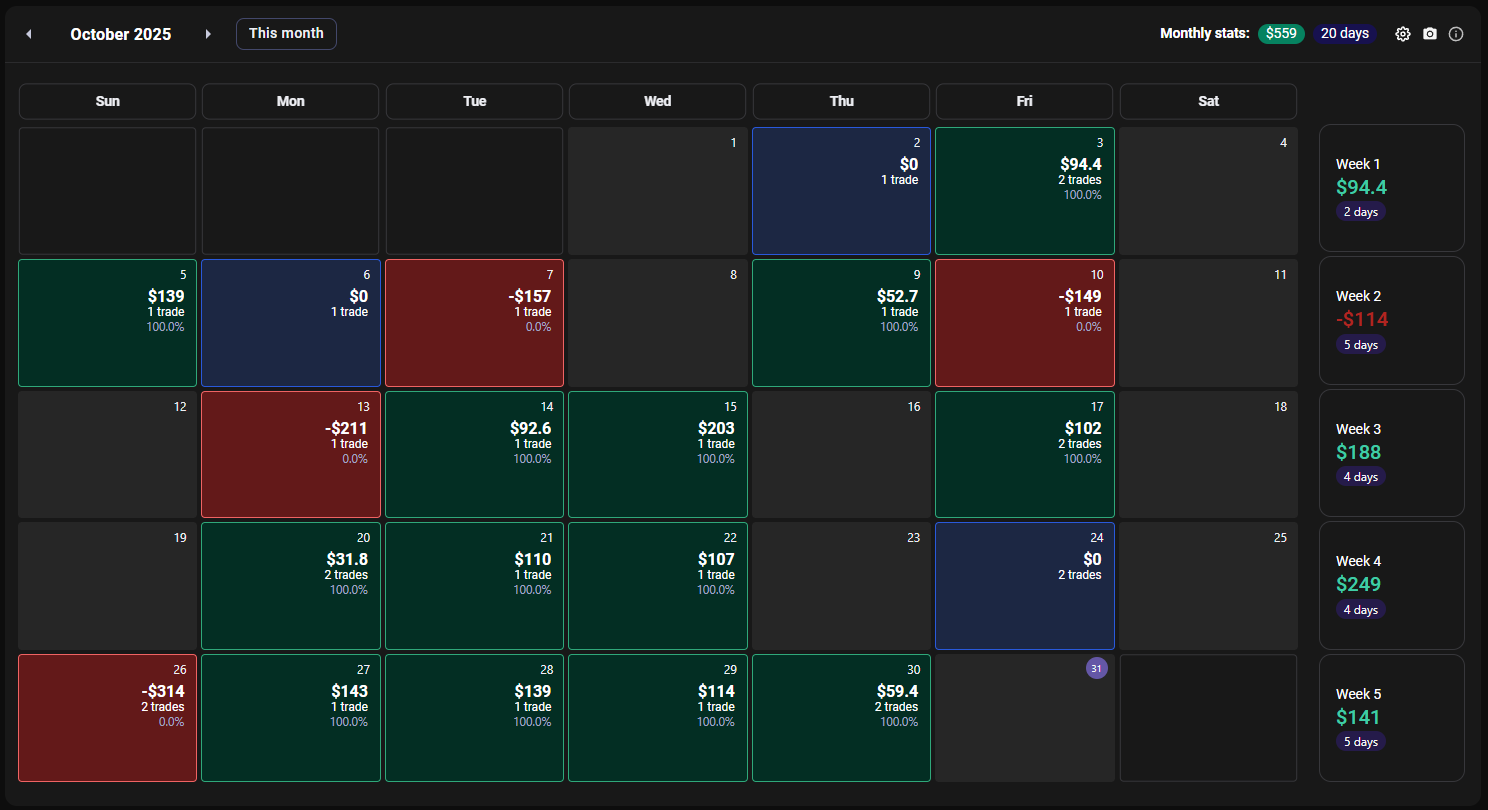Select October 7 loss day -$157
This screenshot has height=810, width=1488.
tap(474, 322)
